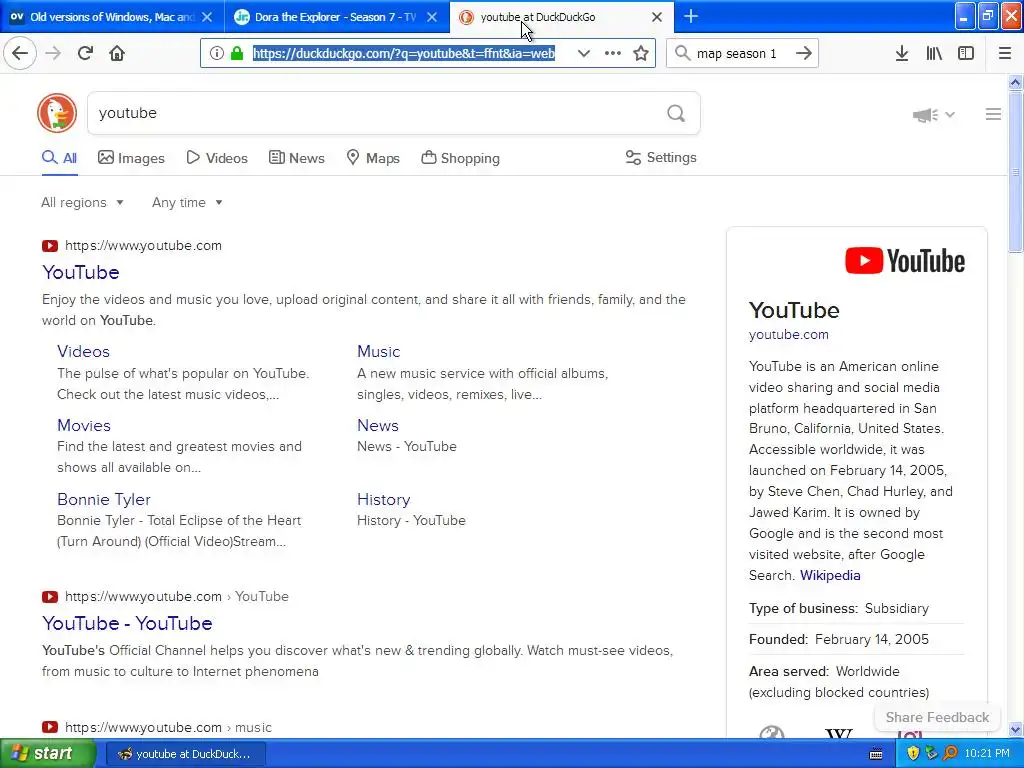This screenshot has height=768, width=1024.
Task: Click the Share Feedback button
Action: 937,717
